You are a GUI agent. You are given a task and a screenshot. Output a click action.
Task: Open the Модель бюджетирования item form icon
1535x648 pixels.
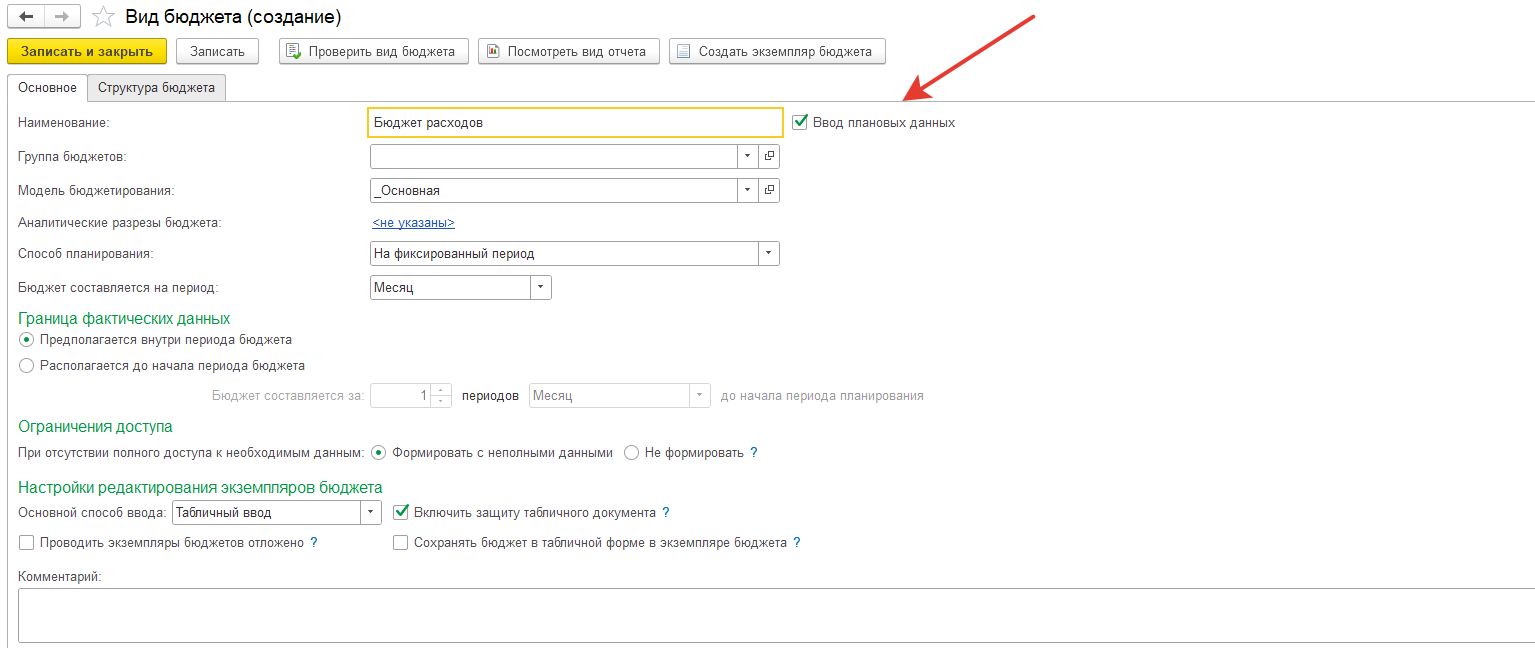click(x=769, y=190)
